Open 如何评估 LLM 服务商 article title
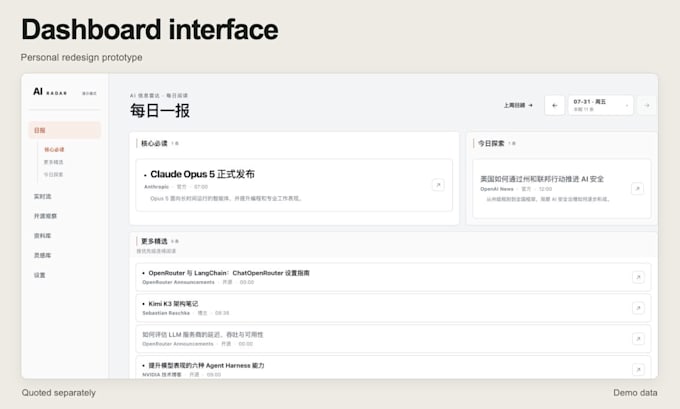Viewport: 680px width, 409px height. [203, 334]
